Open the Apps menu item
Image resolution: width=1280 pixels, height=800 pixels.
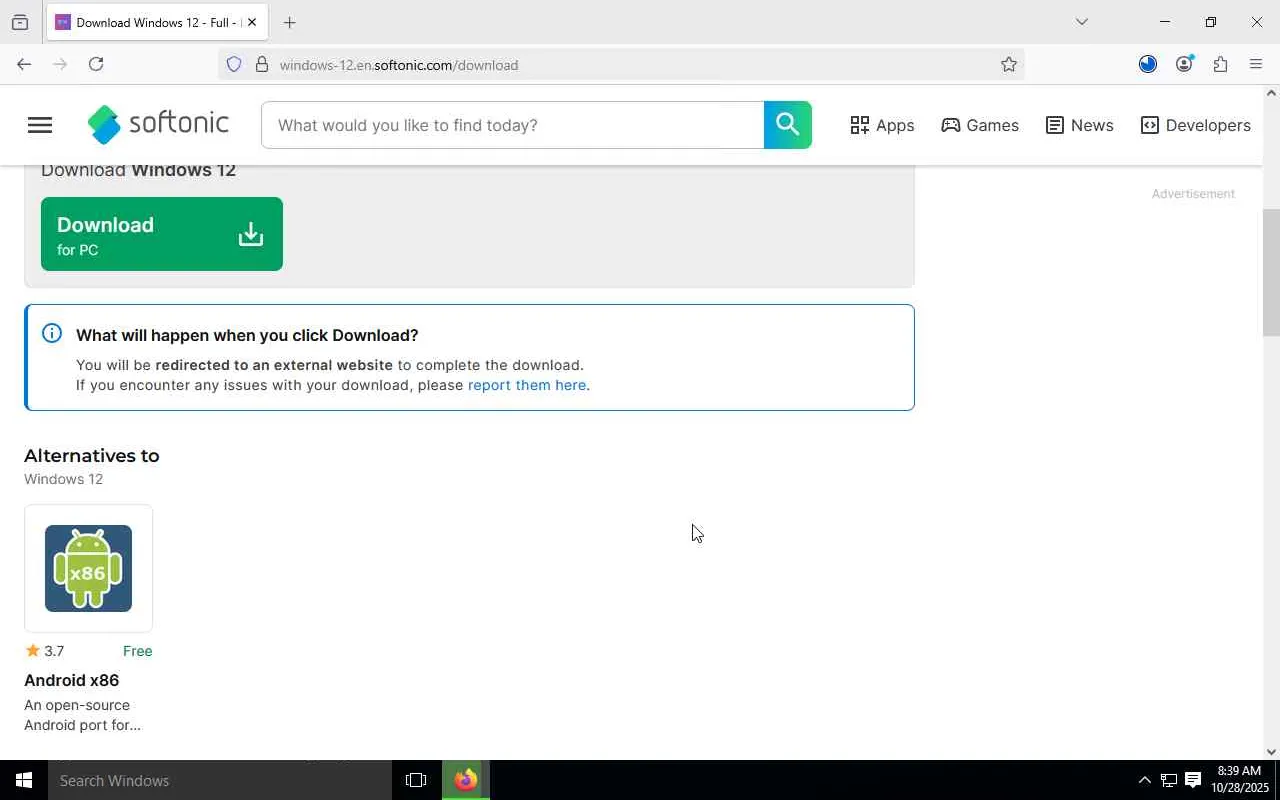click(882, 125)
